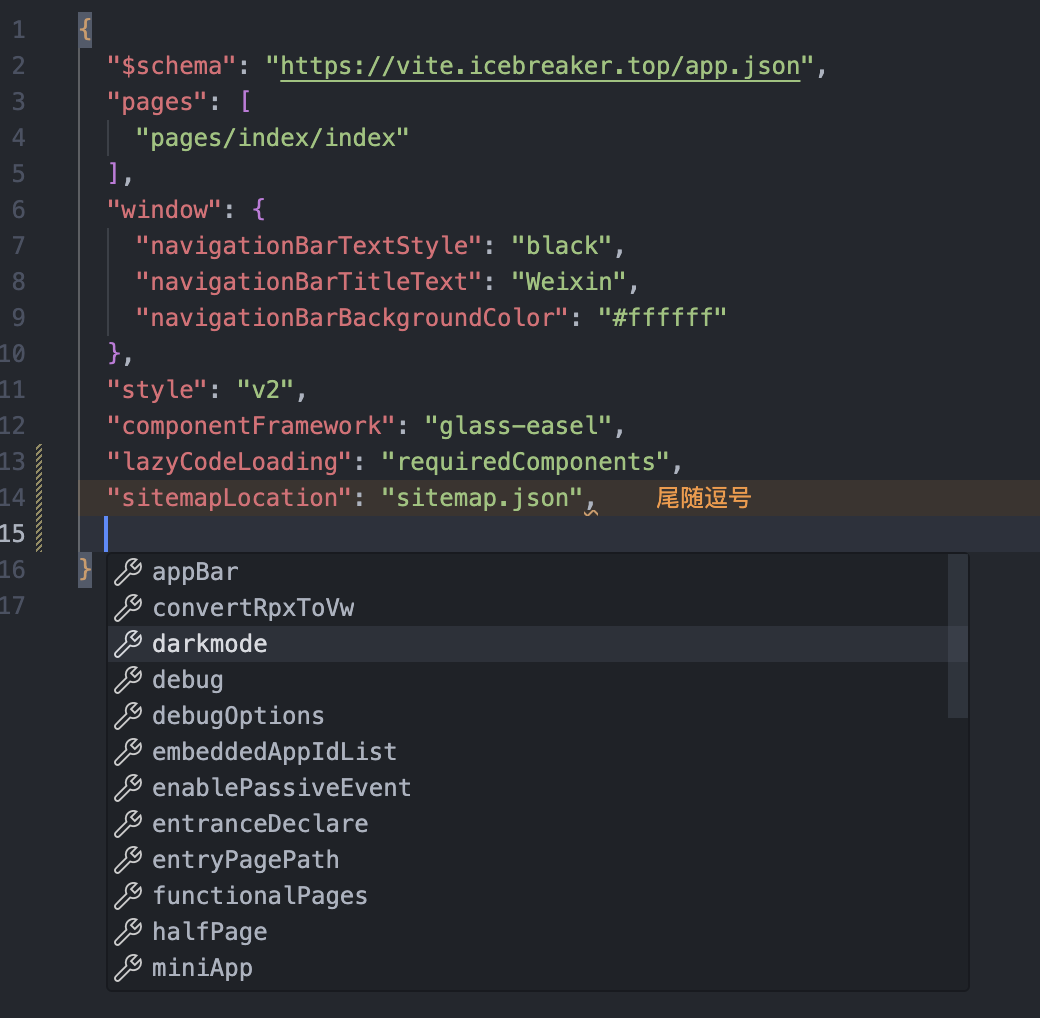
Task: Click the wrench icon beside debug
Action: click(x=127, y=680)
